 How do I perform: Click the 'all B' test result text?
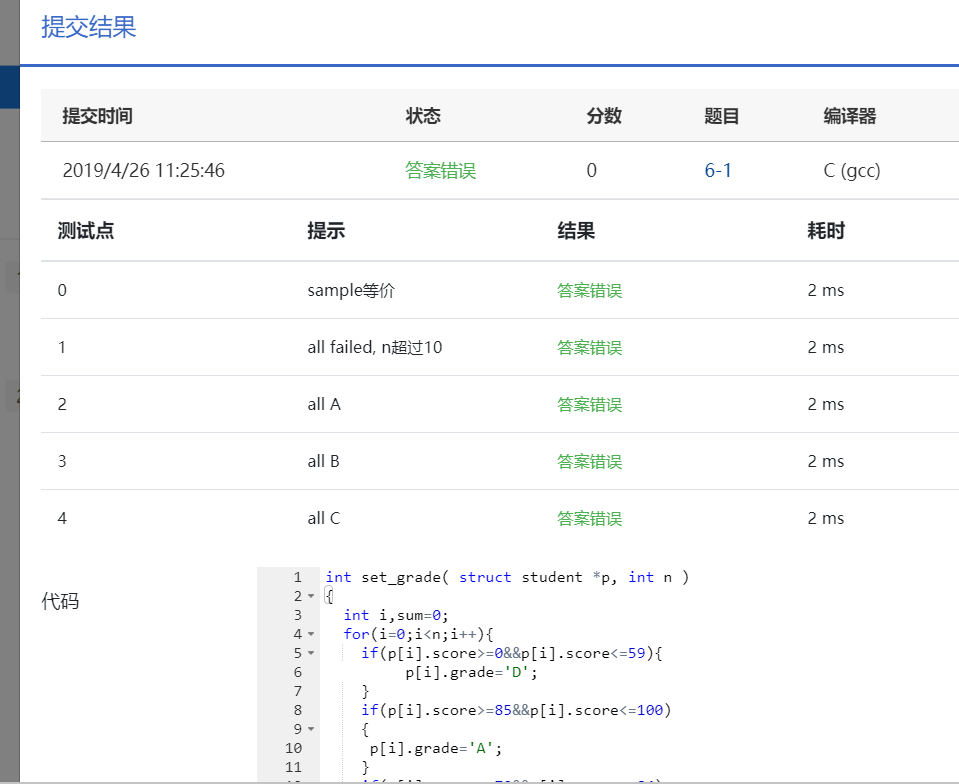click(589, 462)
